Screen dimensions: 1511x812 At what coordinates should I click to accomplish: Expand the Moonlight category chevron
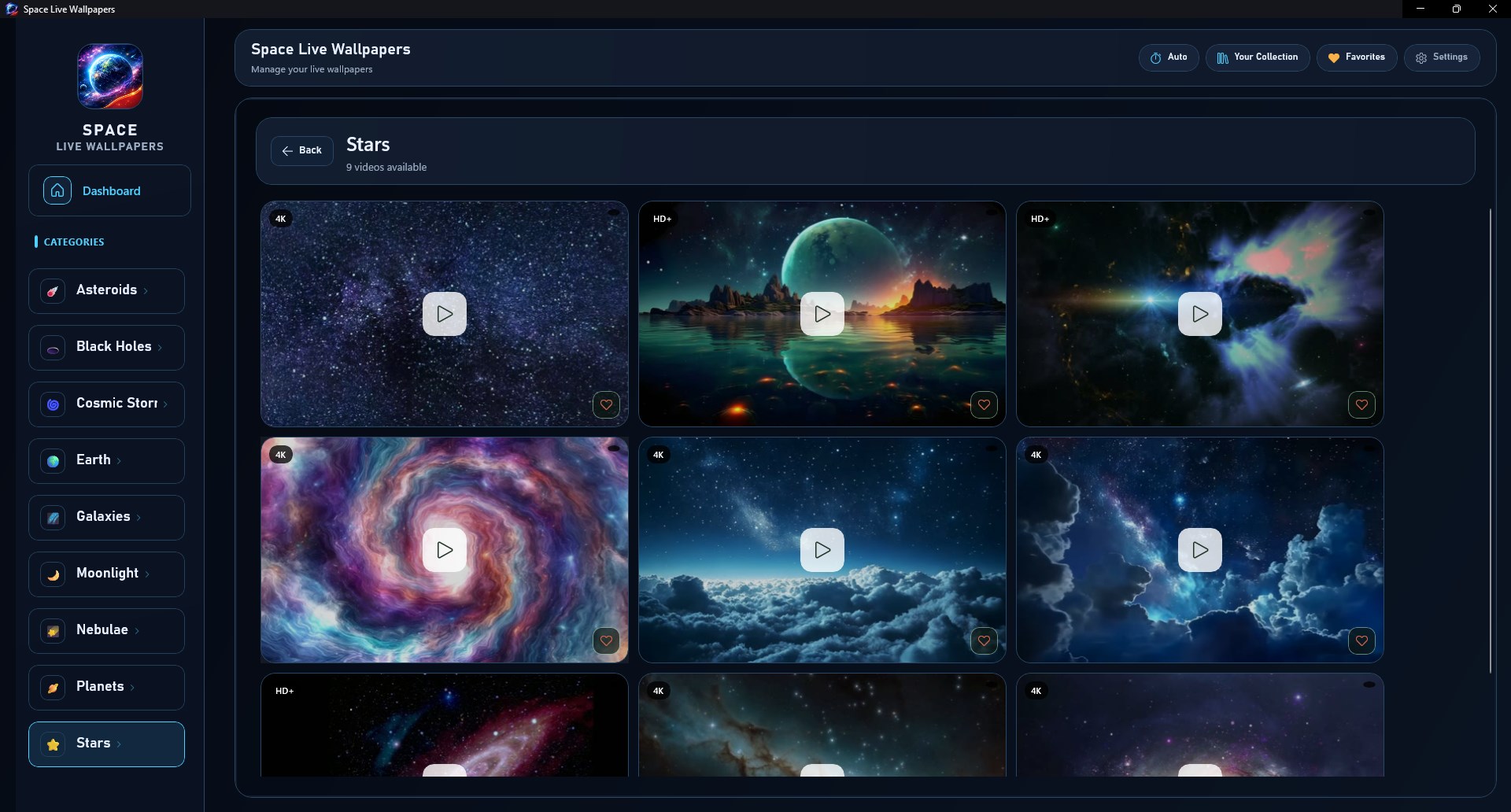(x=148, y=574)
